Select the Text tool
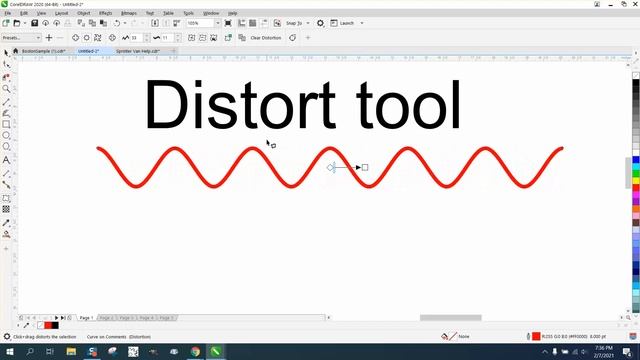The width and height of the screenshot is (640, 360). (x=6, y=160)
